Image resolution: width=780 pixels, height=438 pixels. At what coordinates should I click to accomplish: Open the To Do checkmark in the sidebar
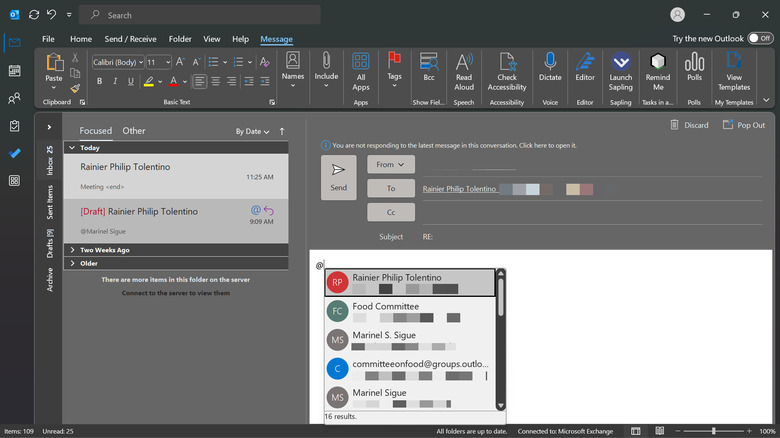tap(14, 153)
